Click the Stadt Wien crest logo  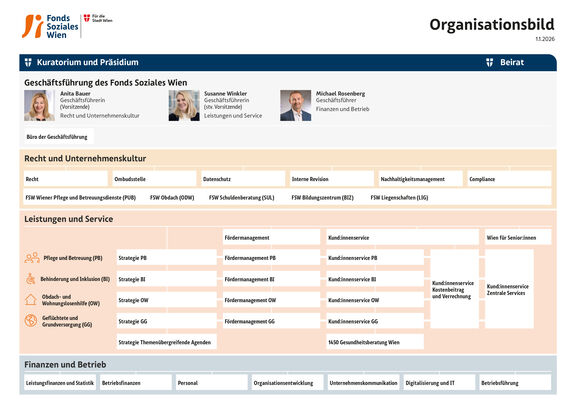coord(98,18)
